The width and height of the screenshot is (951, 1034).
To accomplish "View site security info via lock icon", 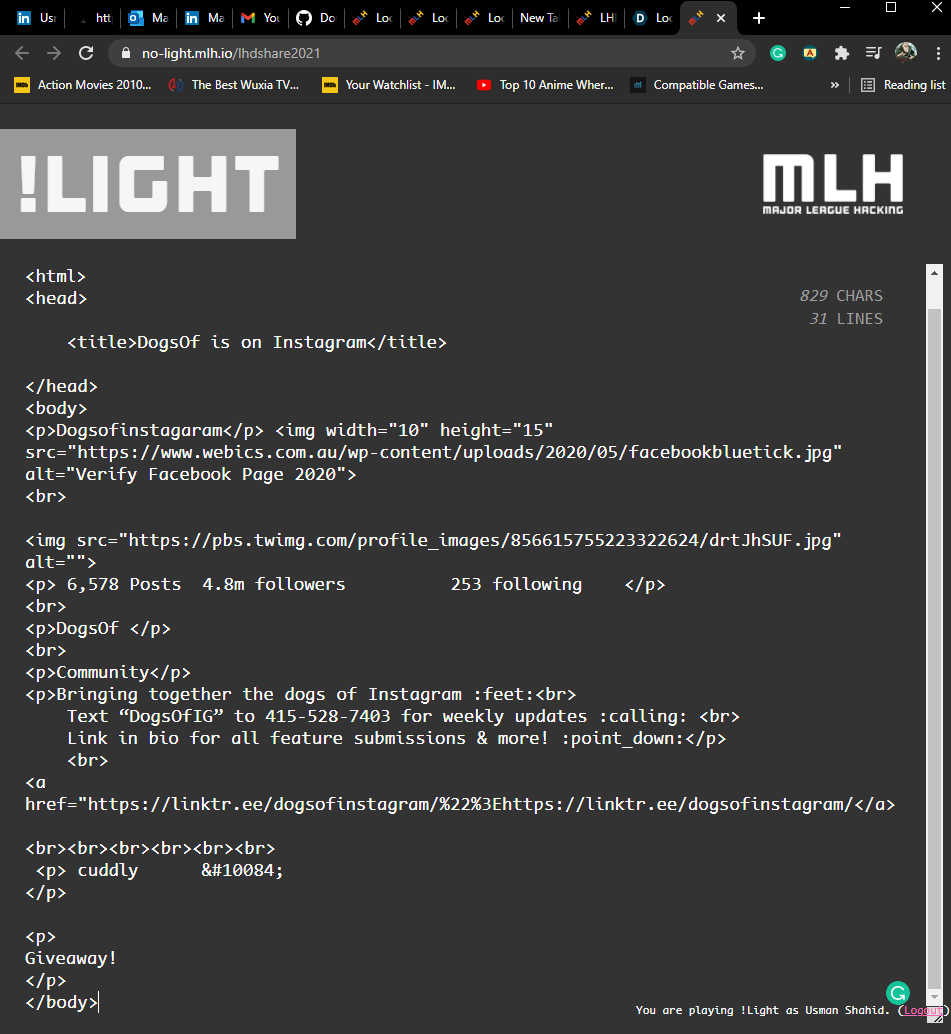I will click(126, 53).
